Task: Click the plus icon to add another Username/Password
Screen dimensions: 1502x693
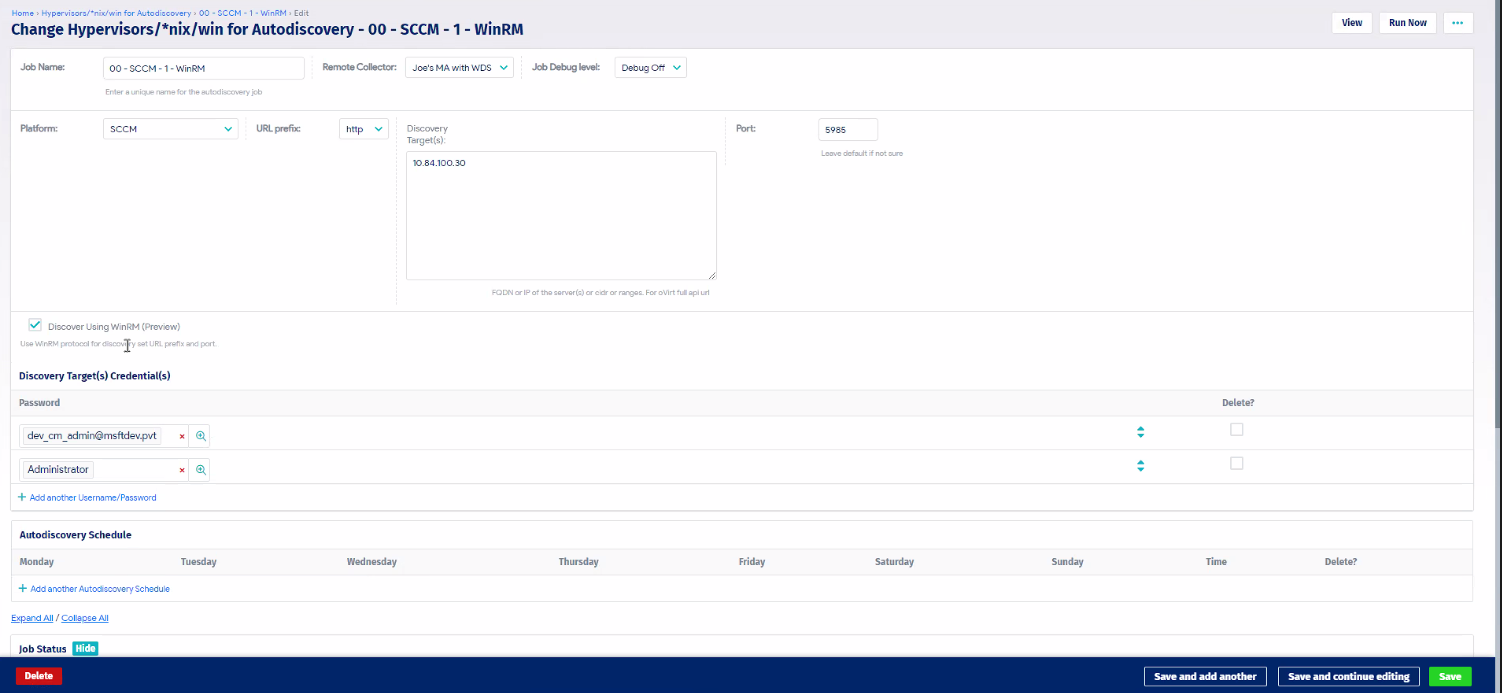Action: 21,497
